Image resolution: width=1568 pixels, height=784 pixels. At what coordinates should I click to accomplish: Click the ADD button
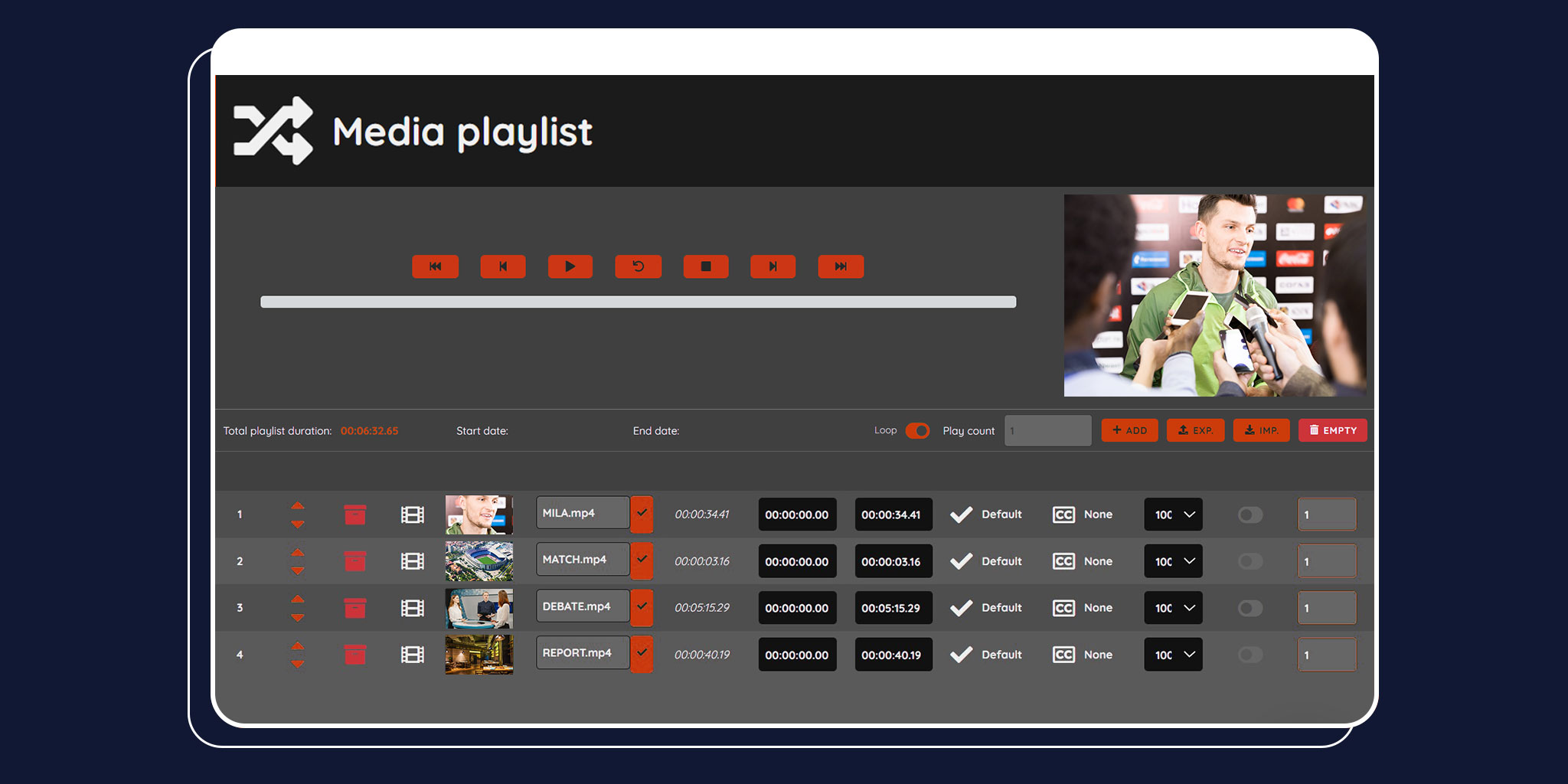[1129, 430]
